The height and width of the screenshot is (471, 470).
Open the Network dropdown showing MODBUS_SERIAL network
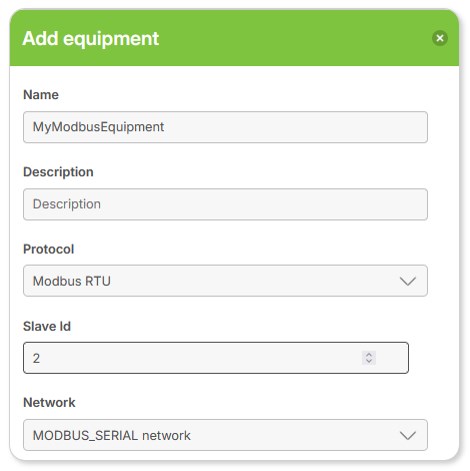click(225, 435)
